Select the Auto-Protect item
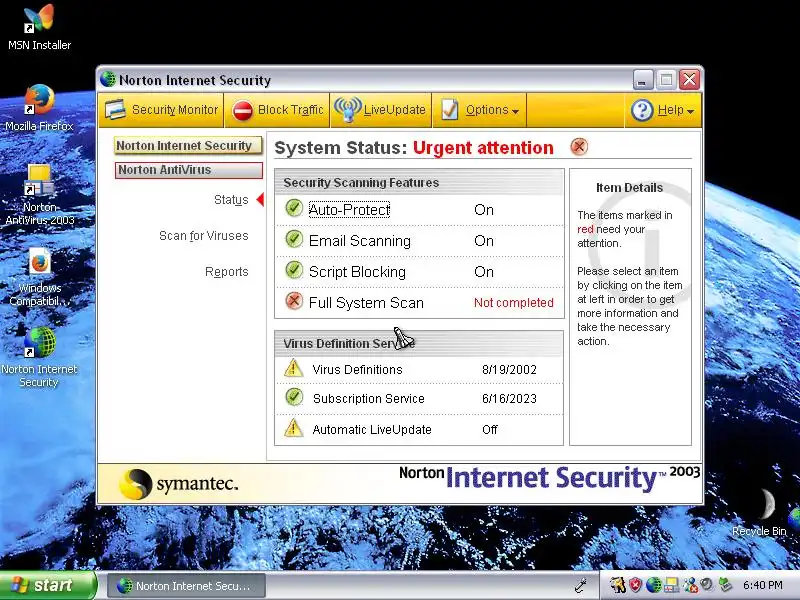 pos(349,210)
